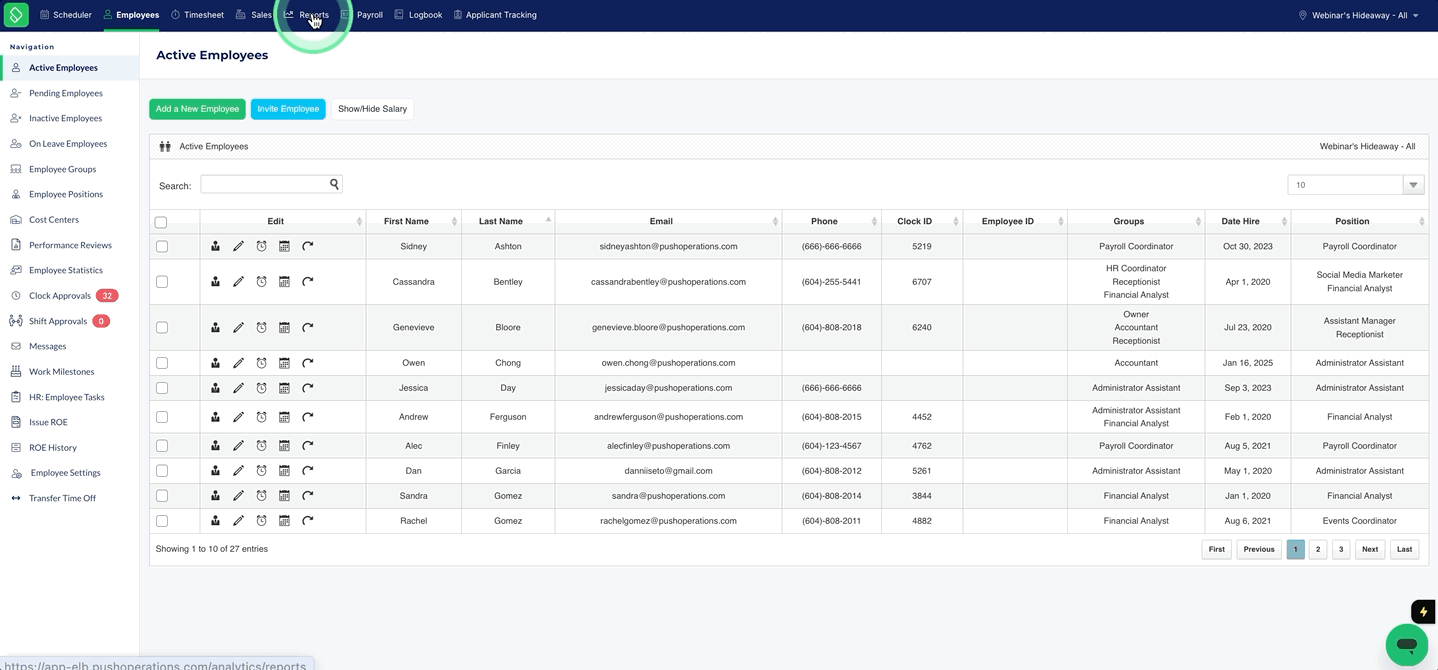This screenshot has width=1438, height=670.
Task: Go to the Logbook tab
Action: [418, 15]
